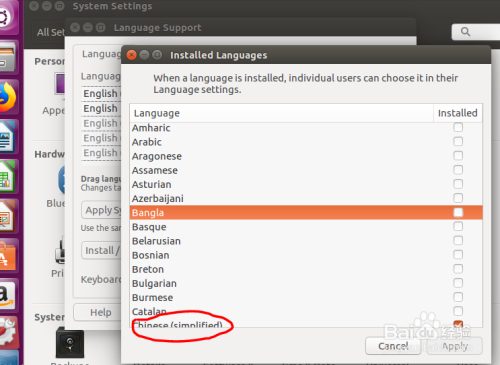Select the Aragonese language row
500x365 pixels.
pyautogui.click(x=306, y=156)
